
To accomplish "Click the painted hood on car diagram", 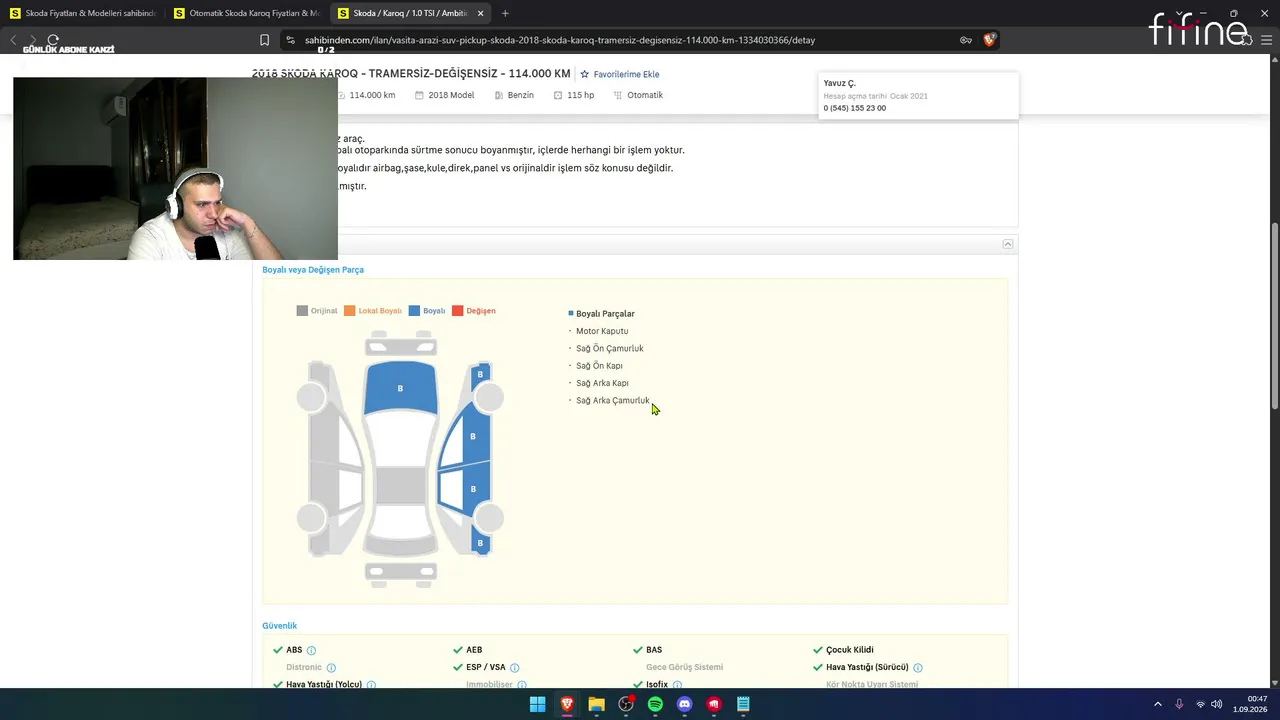I will 400,388.
